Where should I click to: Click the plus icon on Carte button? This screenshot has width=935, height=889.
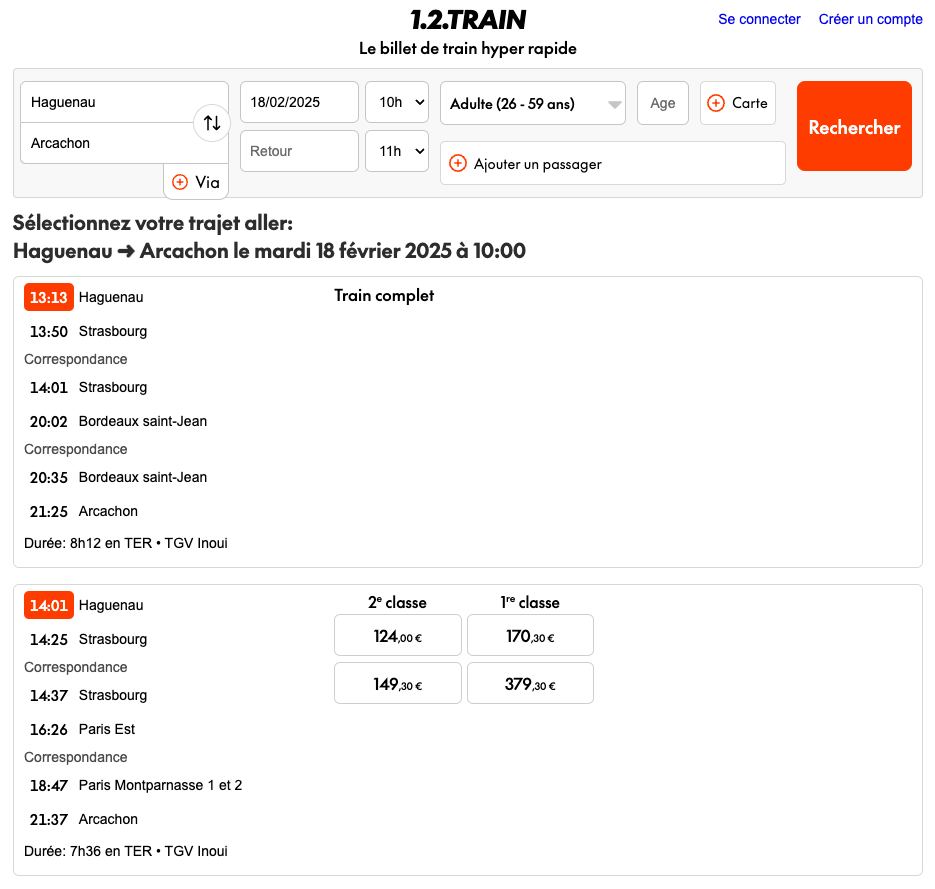(x=716, y=103)
